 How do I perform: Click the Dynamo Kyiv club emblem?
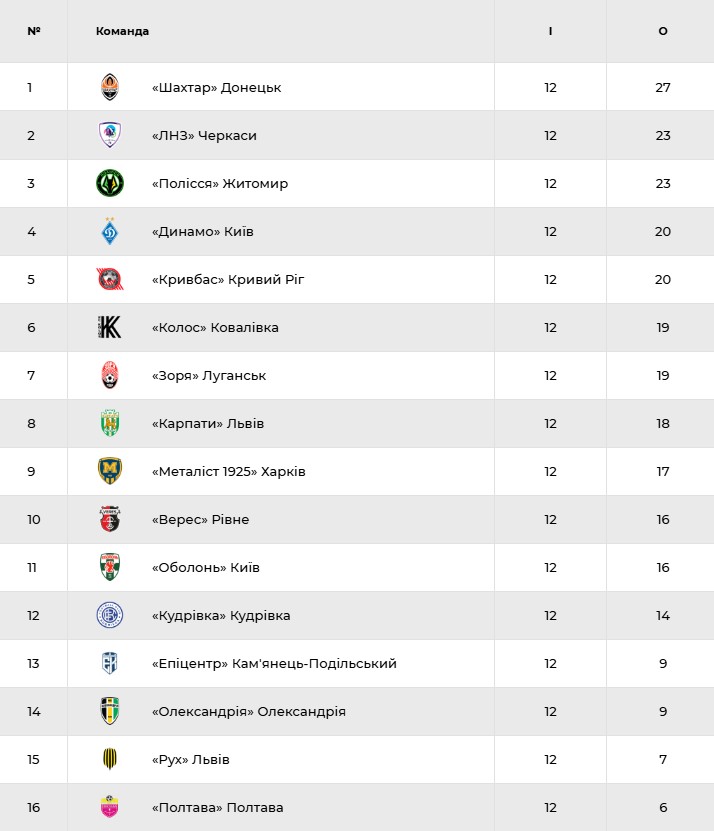[109, 231]
